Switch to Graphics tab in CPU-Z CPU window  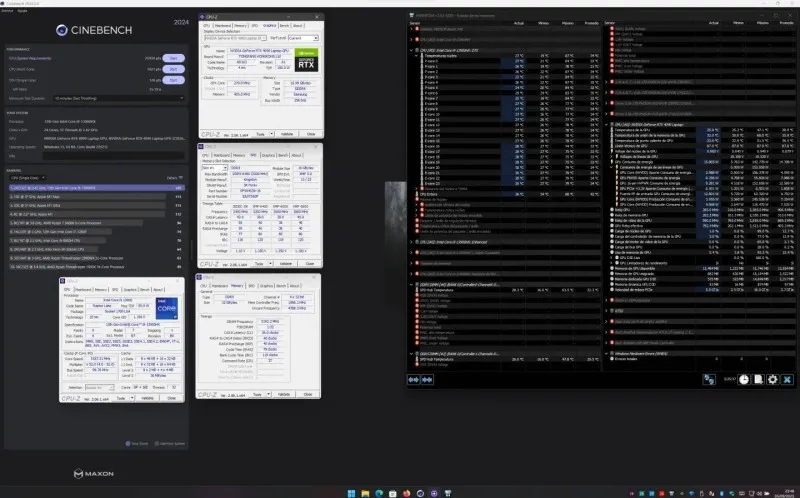130,289
